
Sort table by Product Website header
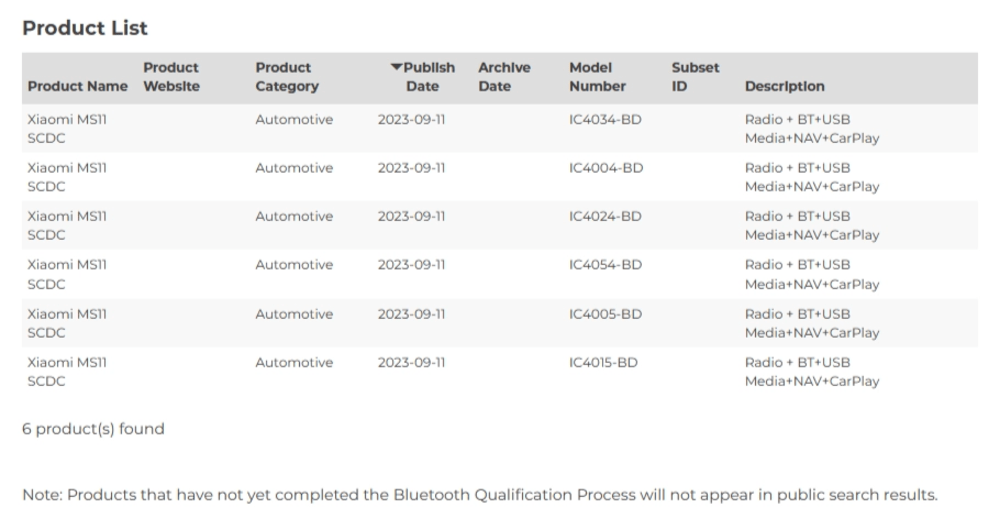tap(171, 77)
